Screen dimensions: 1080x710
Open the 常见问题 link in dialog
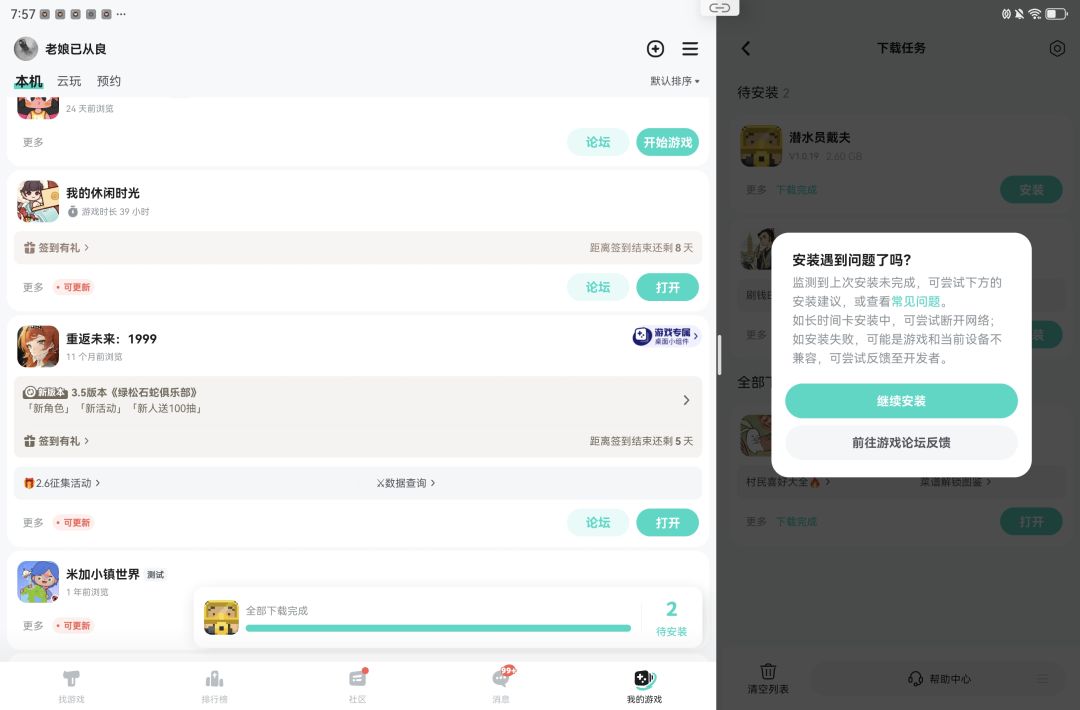915,301
